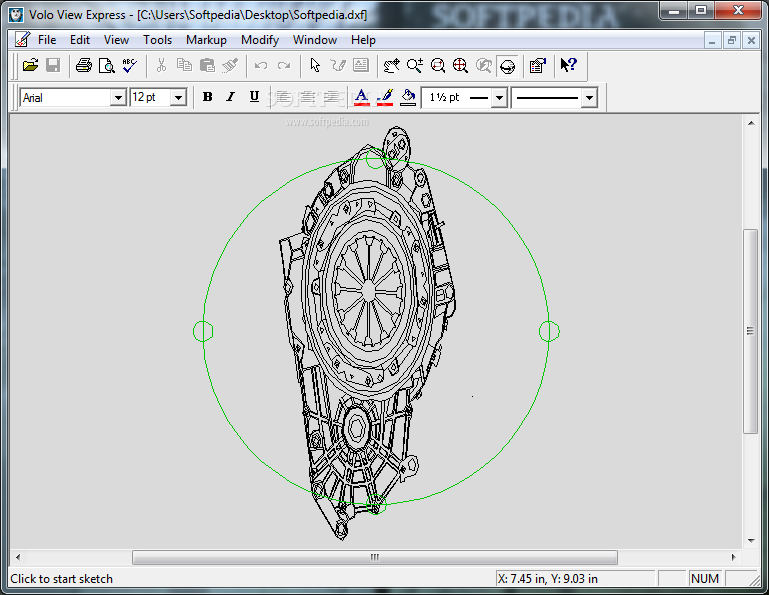Open the Help menu
This screenshot has width=769, height=595.
pyautogui.click(x=363, y=40)
